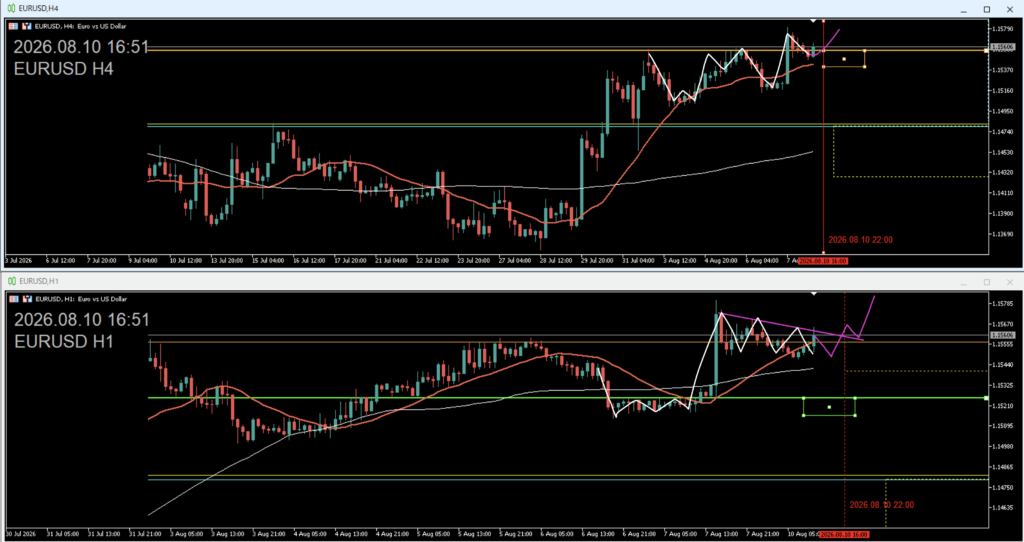
Task: Select the red 2026.08.10 16:00 time label on H4 chart
Action: click(825, 261)
